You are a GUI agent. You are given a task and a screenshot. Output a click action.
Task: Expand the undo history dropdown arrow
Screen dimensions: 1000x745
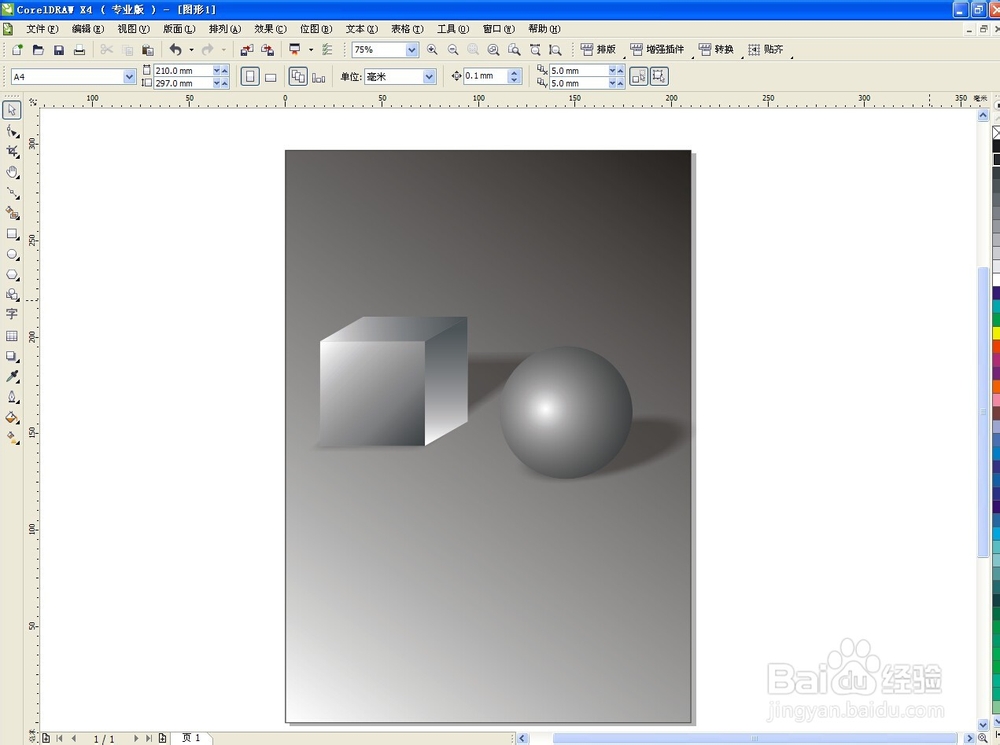(191, 49)
